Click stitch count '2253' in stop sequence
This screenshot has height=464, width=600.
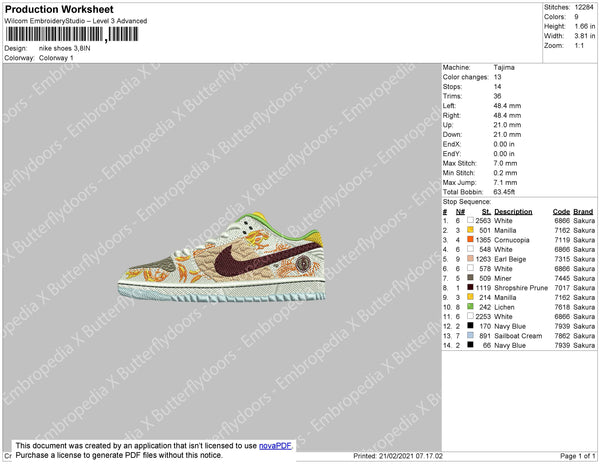click(483, 316)
